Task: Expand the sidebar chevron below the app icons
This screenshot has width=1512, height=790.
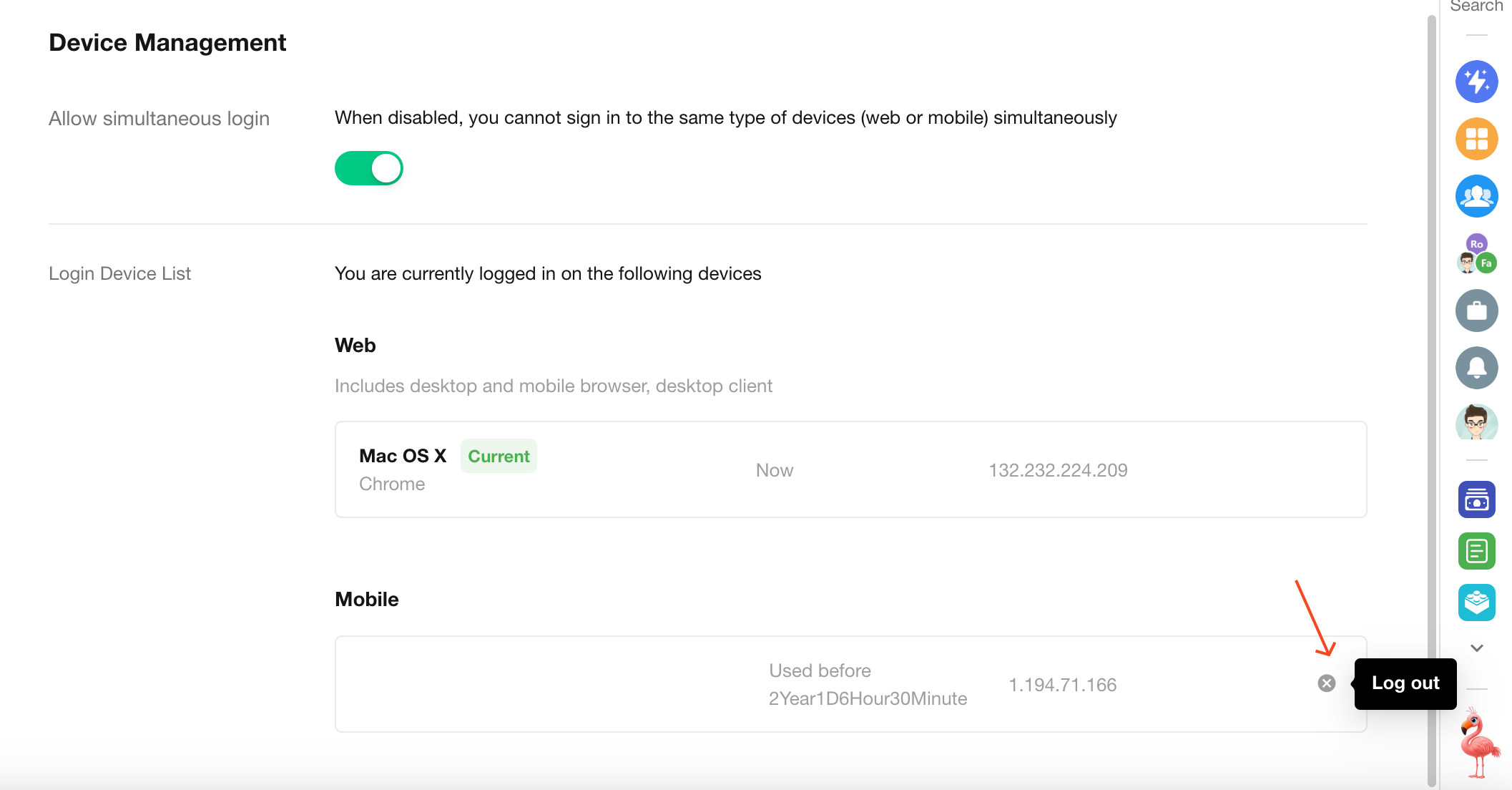Action: (x=1476, y=648)
